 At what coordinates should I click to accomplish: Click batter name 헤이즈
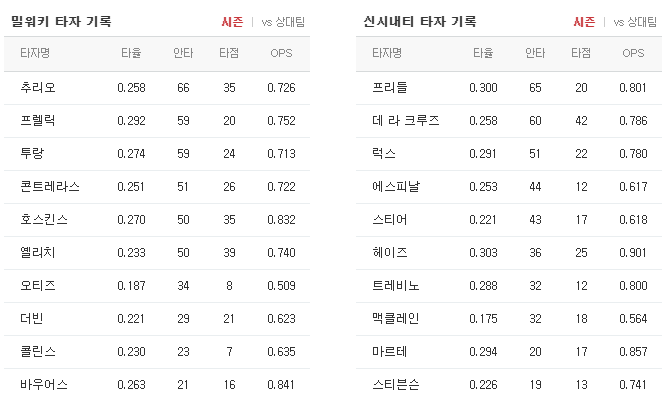[x=390, y=253]
